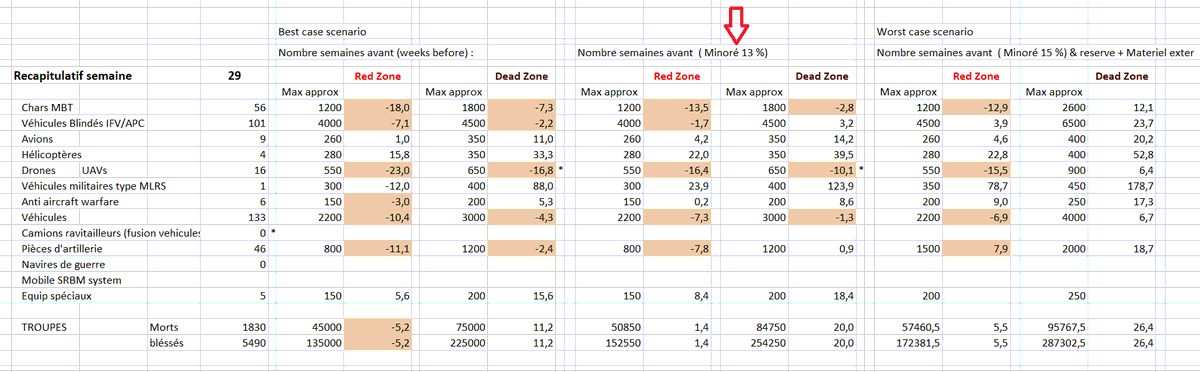Viewport: 1200px width, 372px height.
Task: Select the blessés count 5490 cell
Action: pyautogui.click(x=255, y=343)
